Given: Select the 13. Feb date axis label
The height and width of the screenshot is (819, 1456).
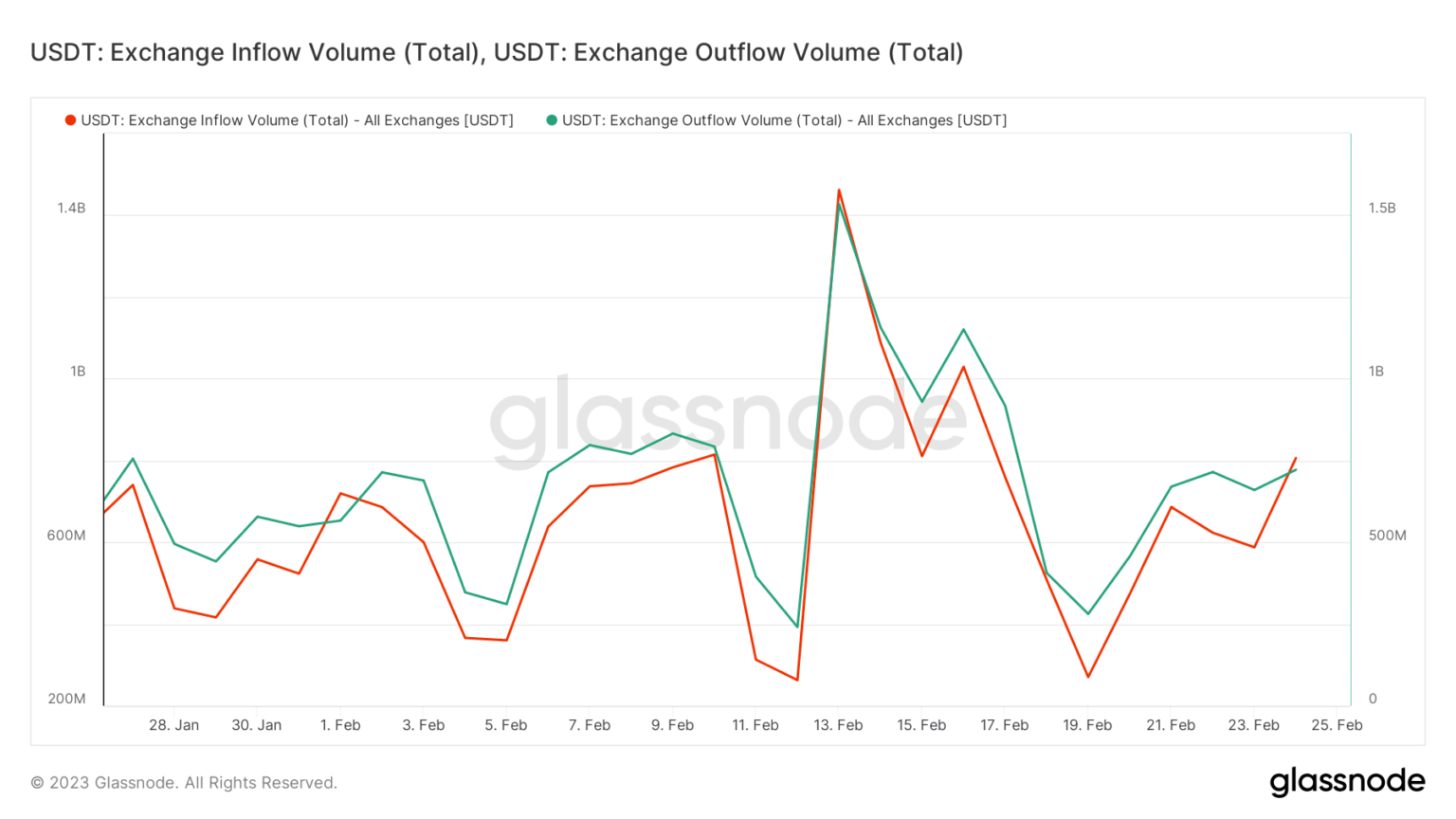Looking at the screenshot, I should click(x=838, y=725).
